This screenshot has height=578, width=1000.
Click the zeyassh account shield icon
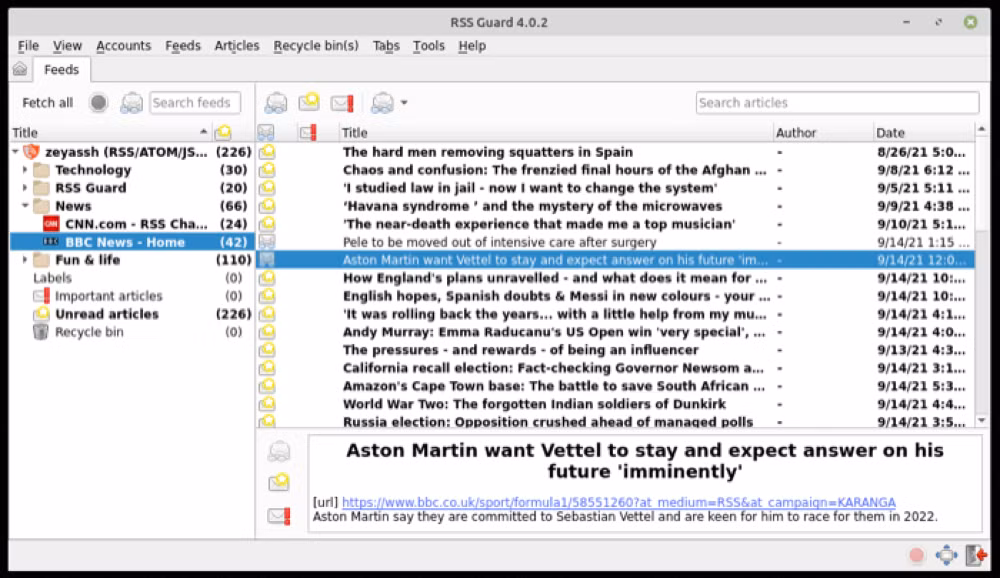[31, 152]
